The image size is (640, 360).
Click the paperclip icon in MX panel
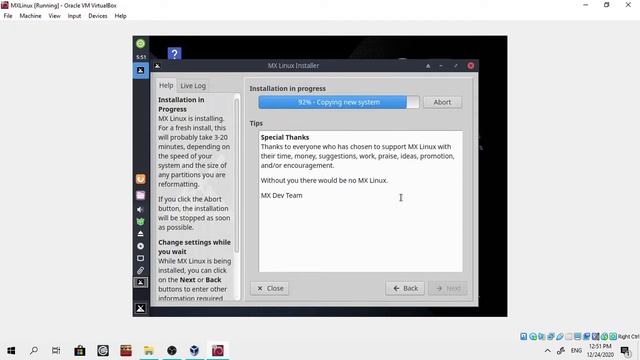pos(140,270)
